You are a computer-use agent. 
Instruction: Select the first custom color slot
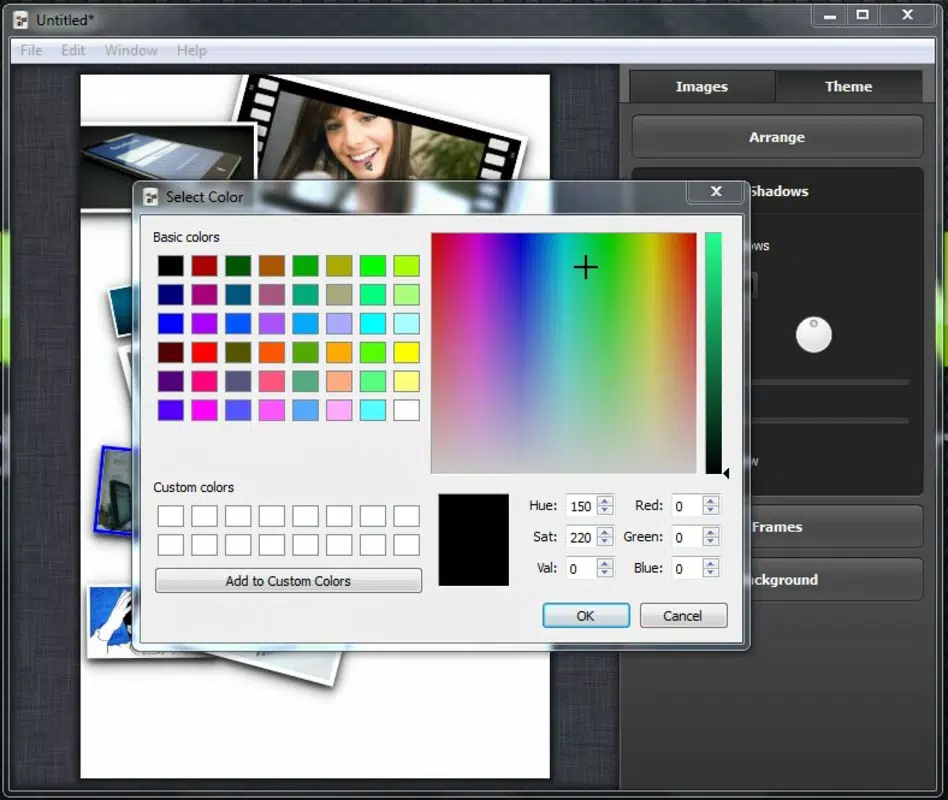[x=171, y=516]
